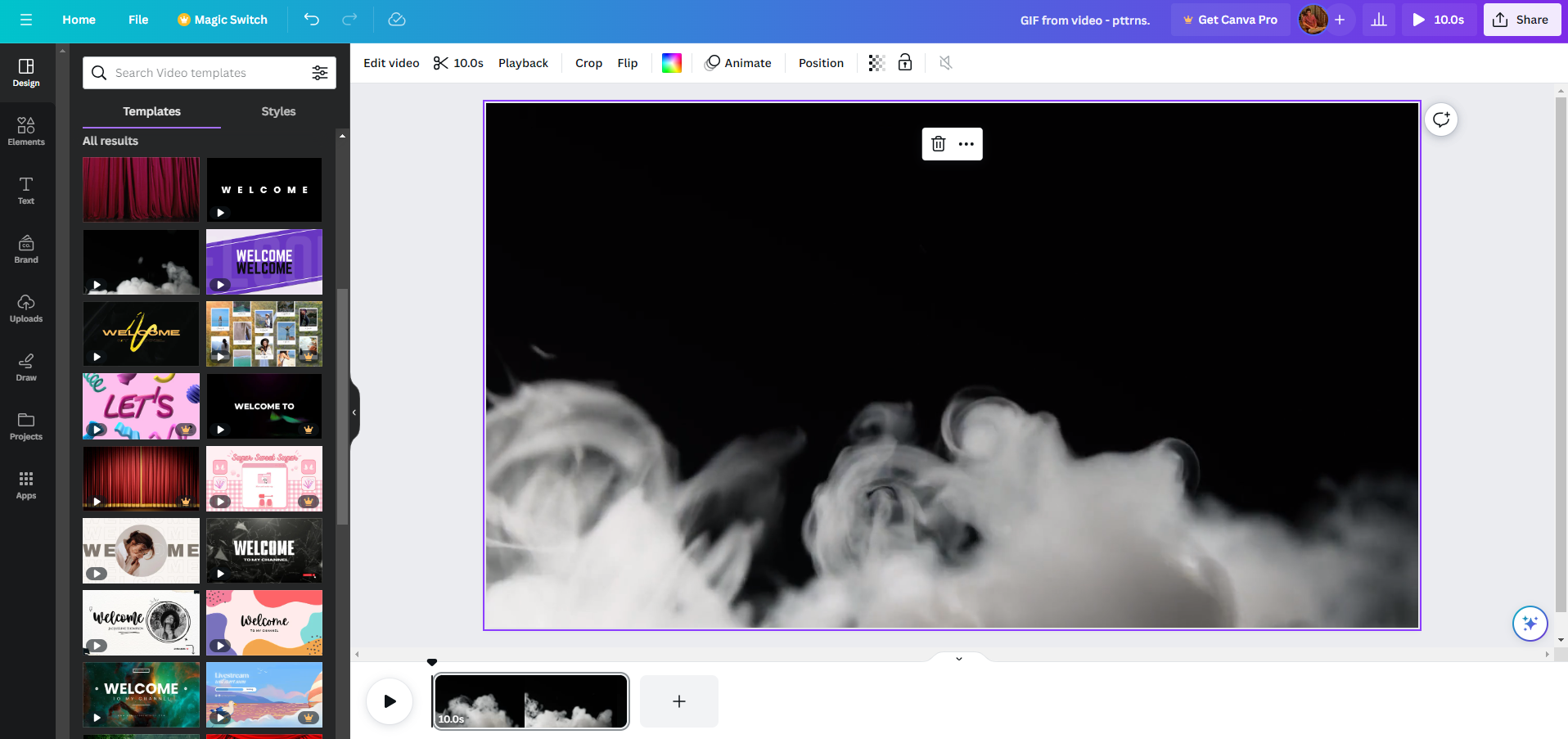Open the template search filter options
Screen dimensions: 1568x739
[x=320, y=73]
